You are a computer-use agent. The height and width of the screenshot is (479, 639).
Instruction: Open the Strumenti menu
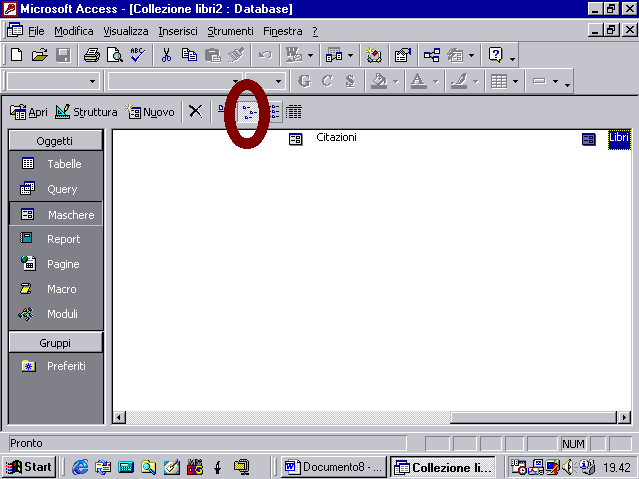pyautogui.click(x=230, y=31)
